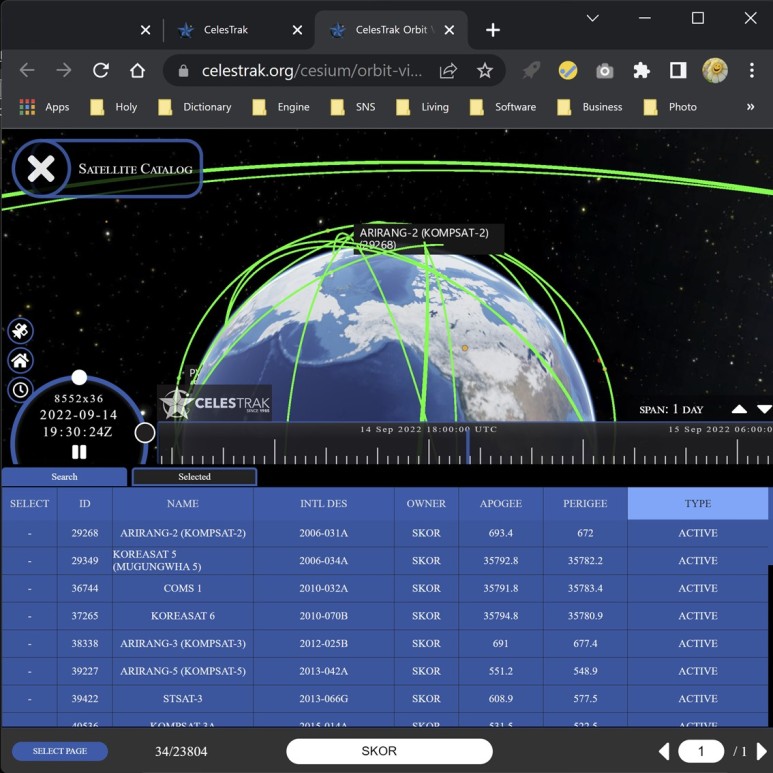
Task: Click the 2013-066G designator cell
Action: click(x=323, y=699)
